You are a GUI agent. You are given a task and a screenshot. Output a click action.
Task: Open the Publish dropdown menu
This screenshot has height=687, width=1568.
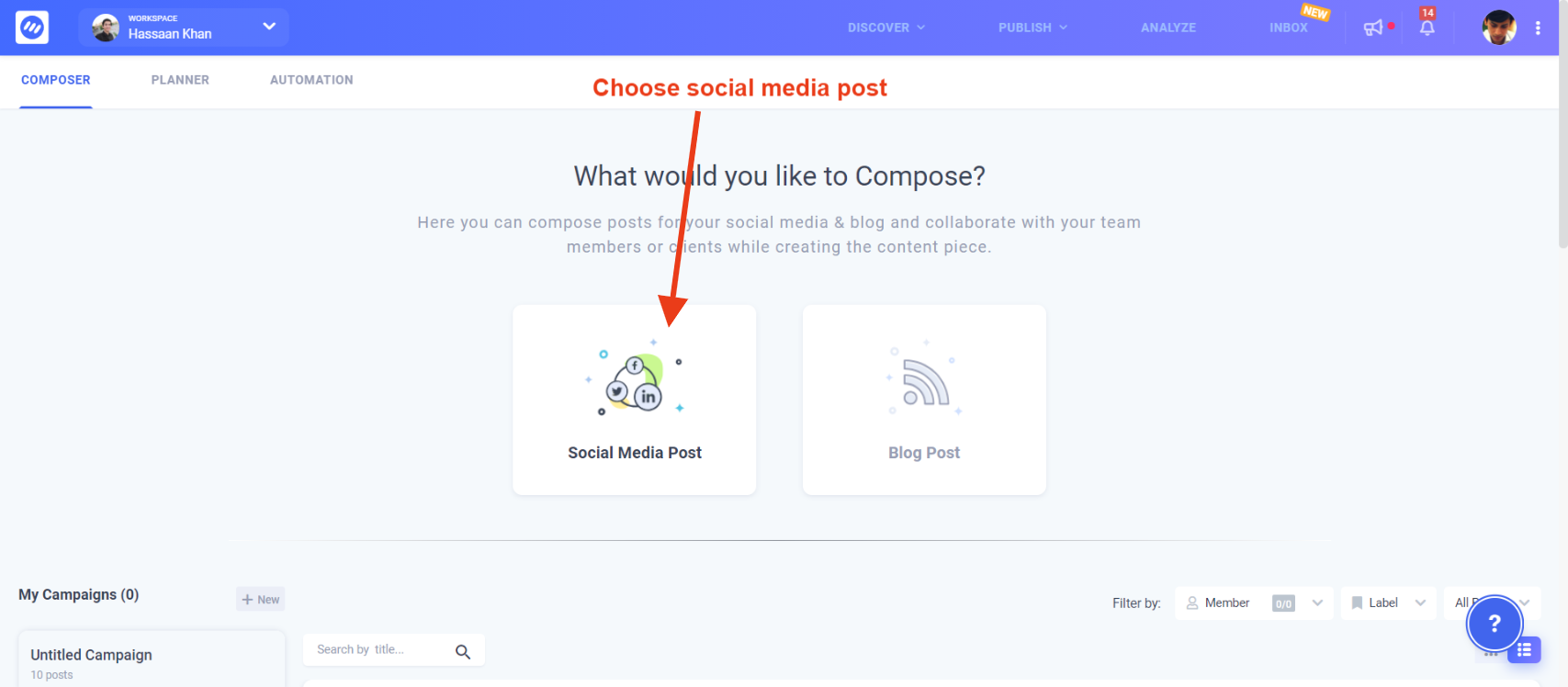[1031, 28]
